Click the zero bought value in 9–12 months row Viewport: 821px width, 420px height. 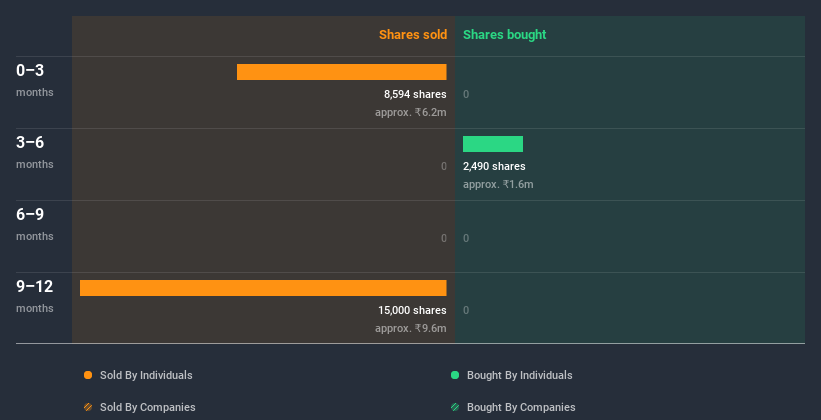[x=466, y=310]
